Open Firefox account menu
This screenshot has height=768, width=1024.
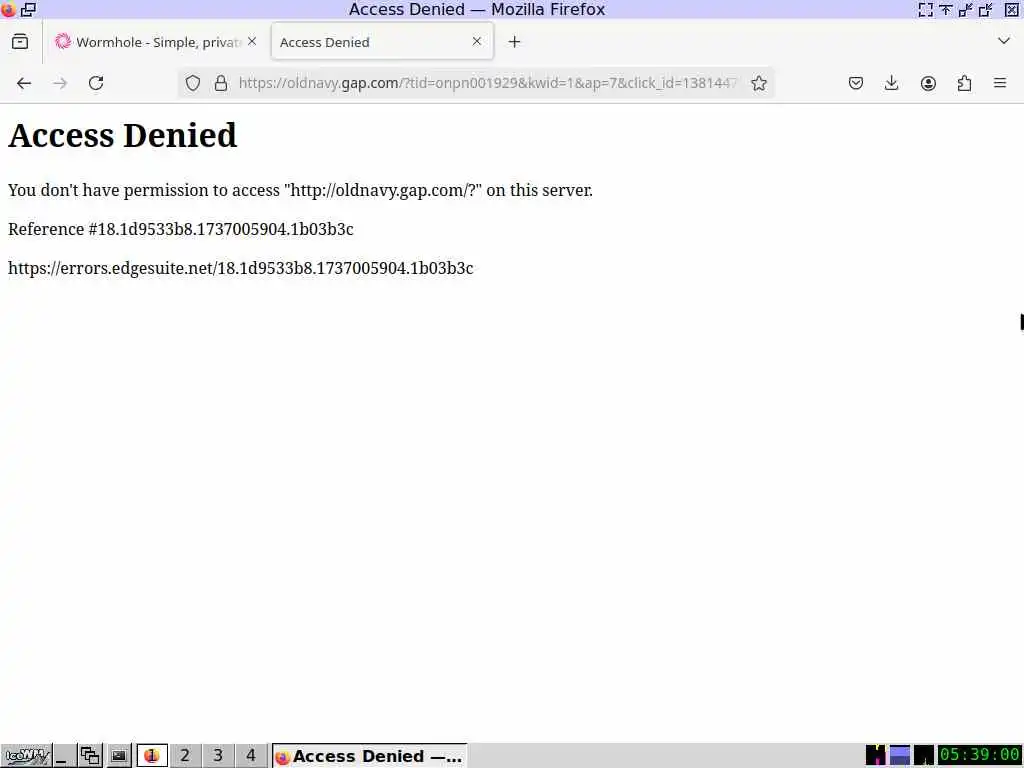pyautogui.click(x=928, y=83)
